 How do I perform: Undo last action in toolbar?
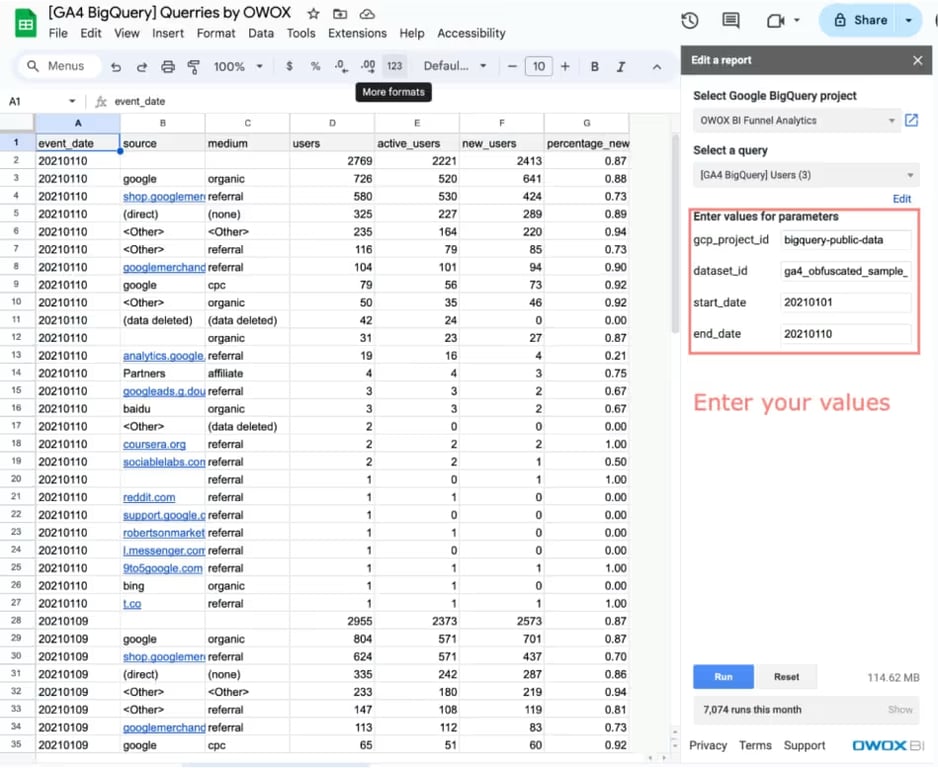(115, 66)
